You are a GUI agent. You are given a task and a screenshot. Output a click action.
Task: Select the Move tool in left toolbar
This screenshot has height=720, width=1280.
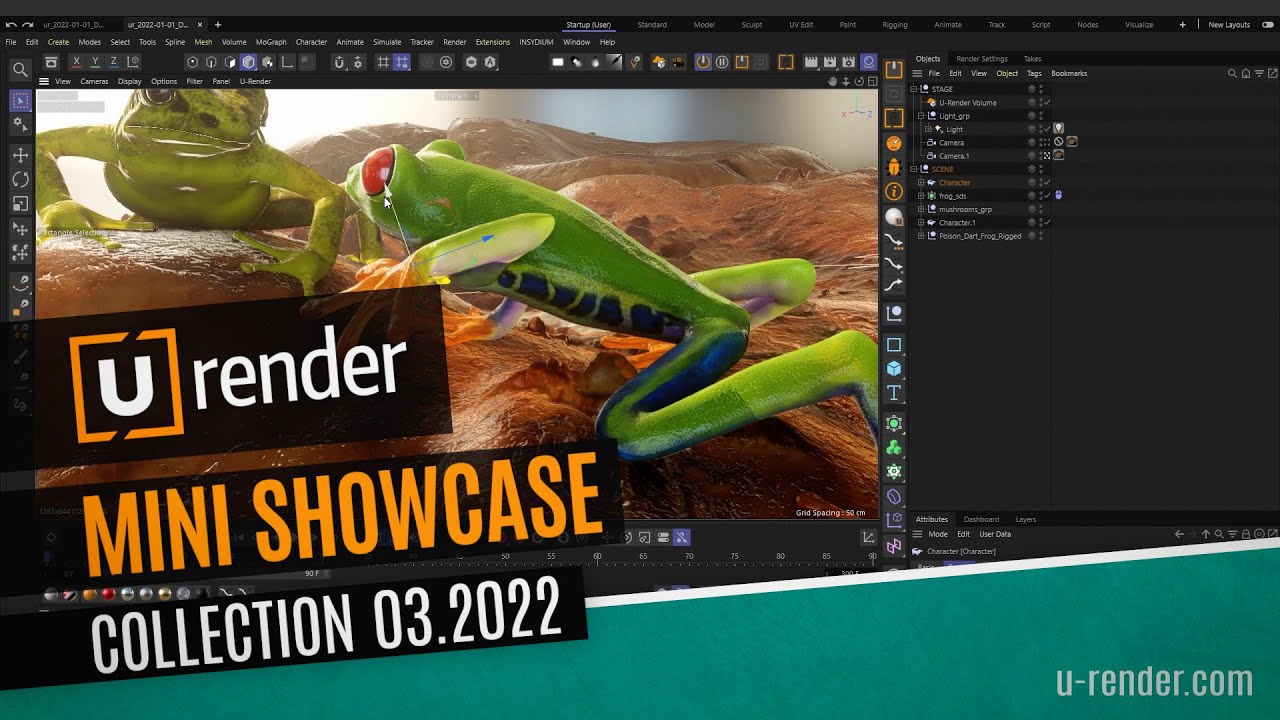[x=20, y=155]
